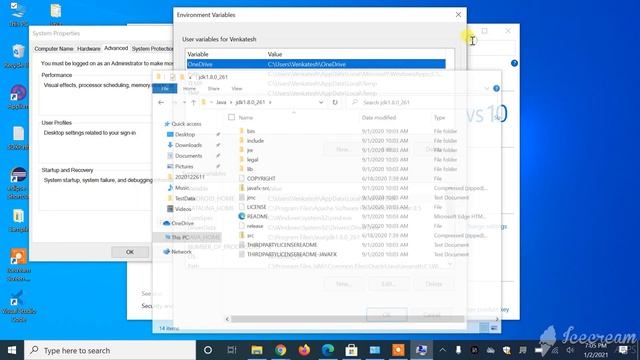This screenshot has height=360, width=640.
Task: Go to Documents in Quick access
Action: click(188, 156)
